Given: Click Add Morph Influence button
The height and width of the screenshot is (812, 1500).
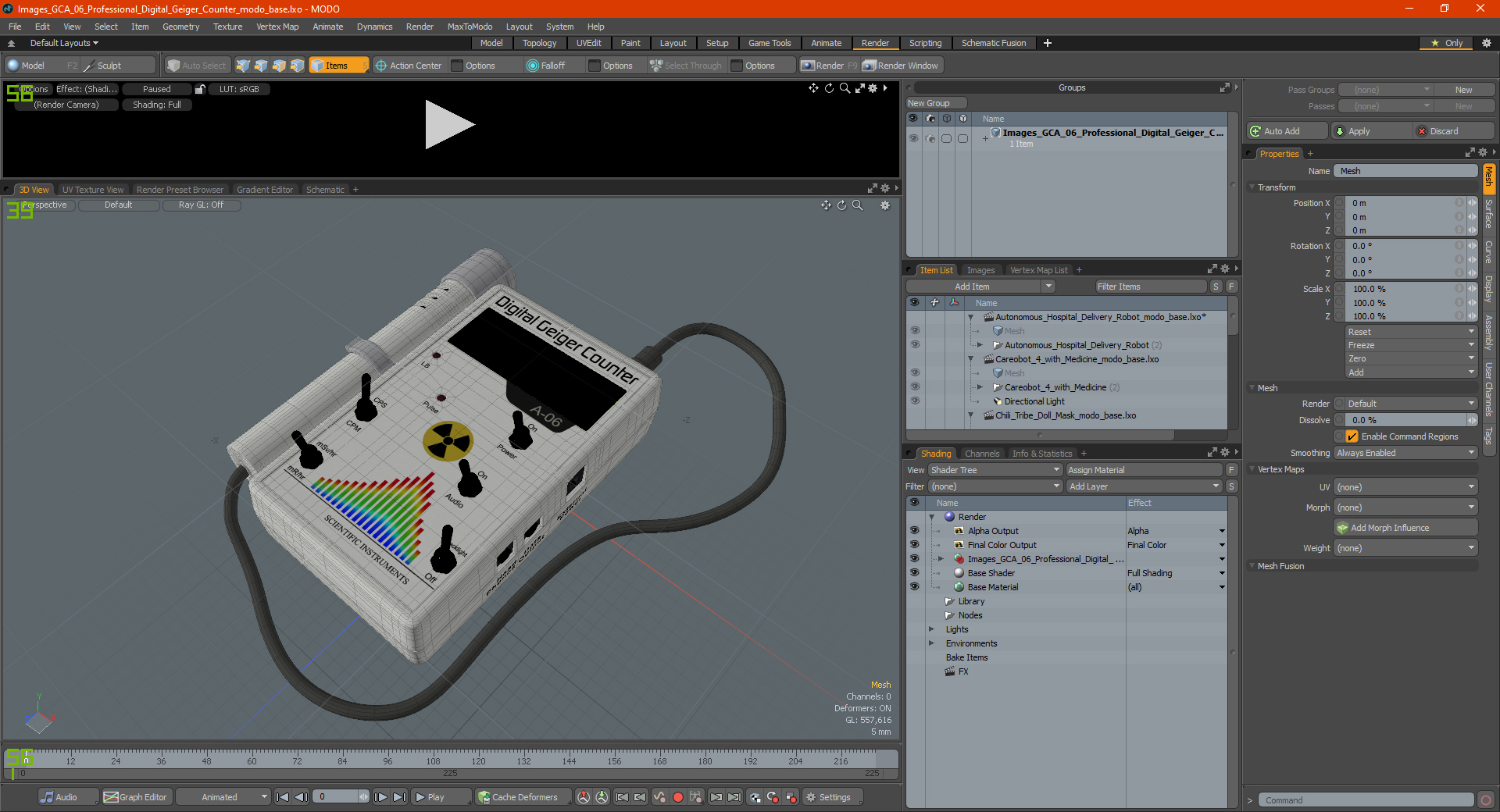Looking at the screenshot, I should [1405, 528].
